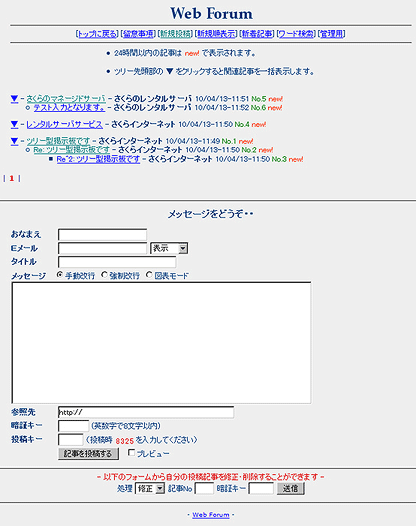This screenshot has height=526, width=416.
Task: Focus the 暗証キー field next to 送信
Action: [x=261, y=488]
